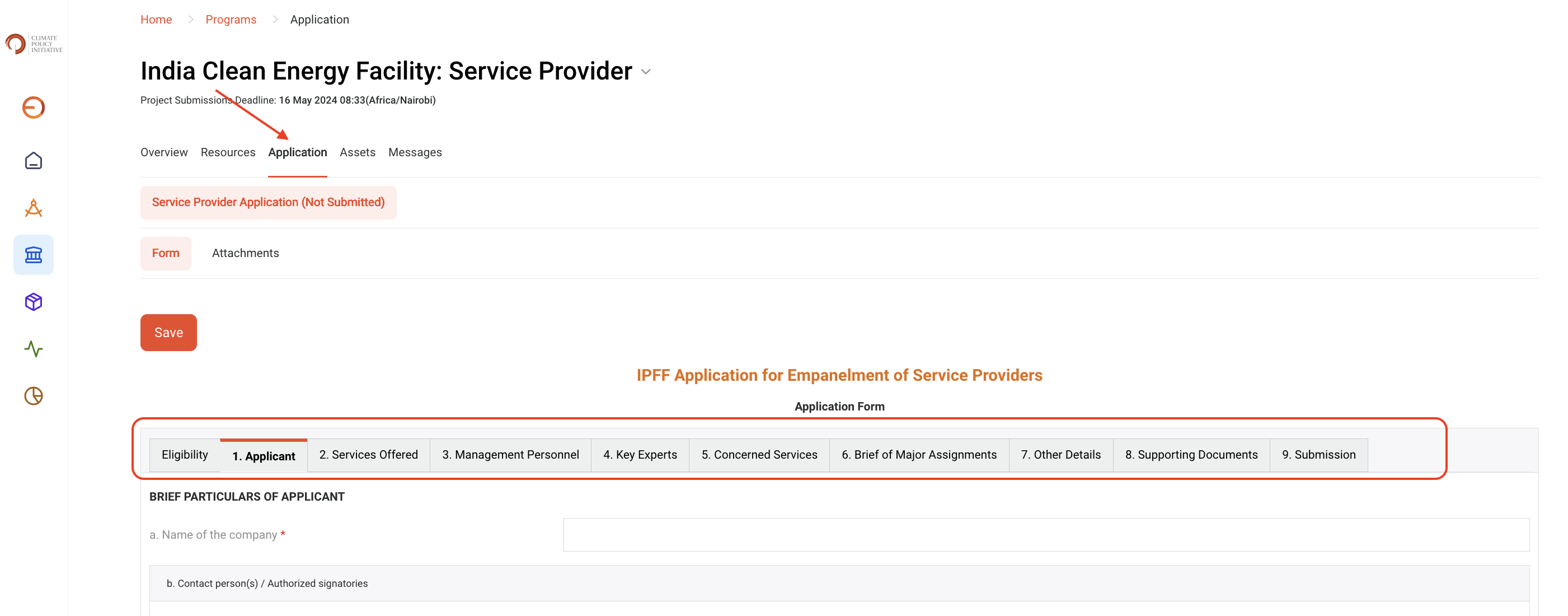Expand the program title dropdown chevron
The height and width of the screenshot is (616, 1568).
646,72
